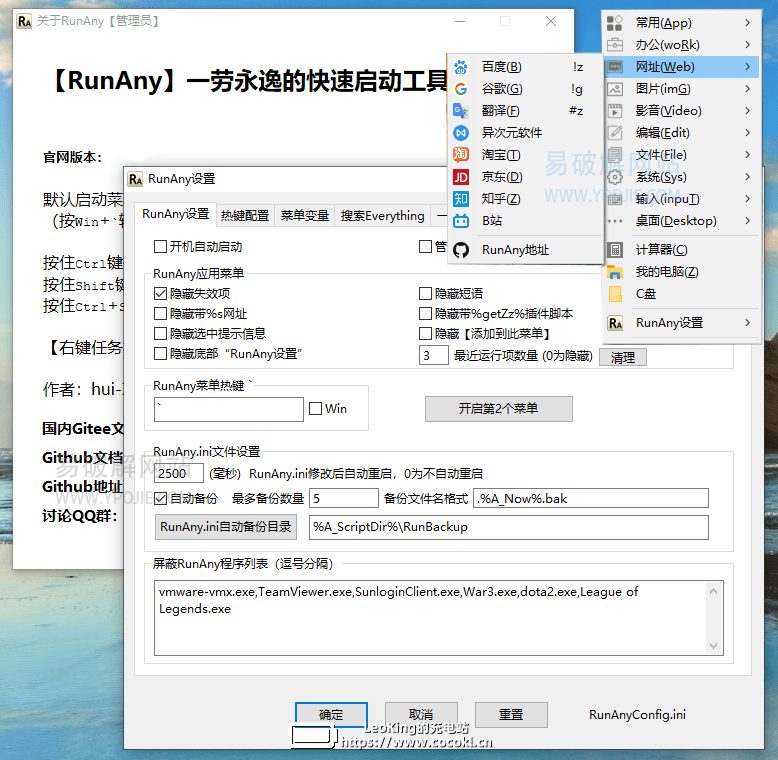Expand the 常用(App) submenu arrow
This screenshot has height=760, width=778.
coord(747,23)
